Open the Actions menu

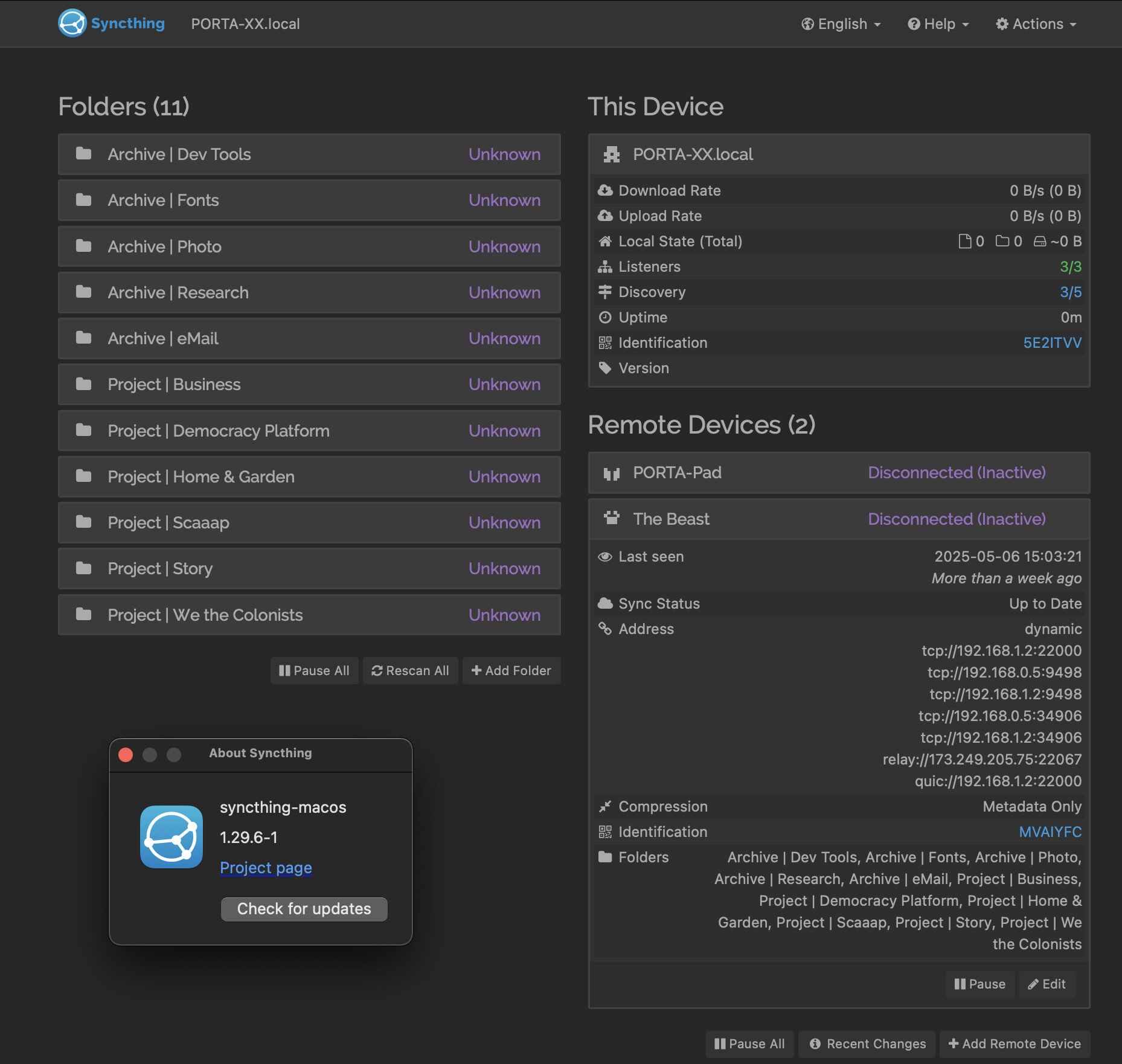tap(1036, 24)
